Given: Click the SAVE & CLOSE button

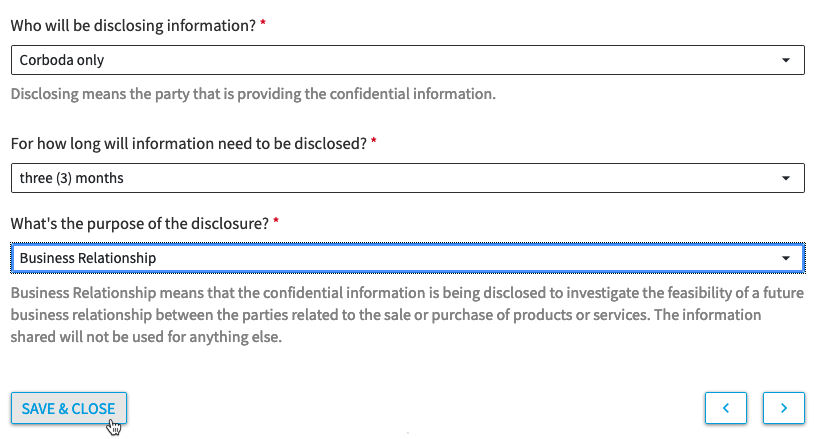Looking at the screenshot, I should tap(69, 408).
